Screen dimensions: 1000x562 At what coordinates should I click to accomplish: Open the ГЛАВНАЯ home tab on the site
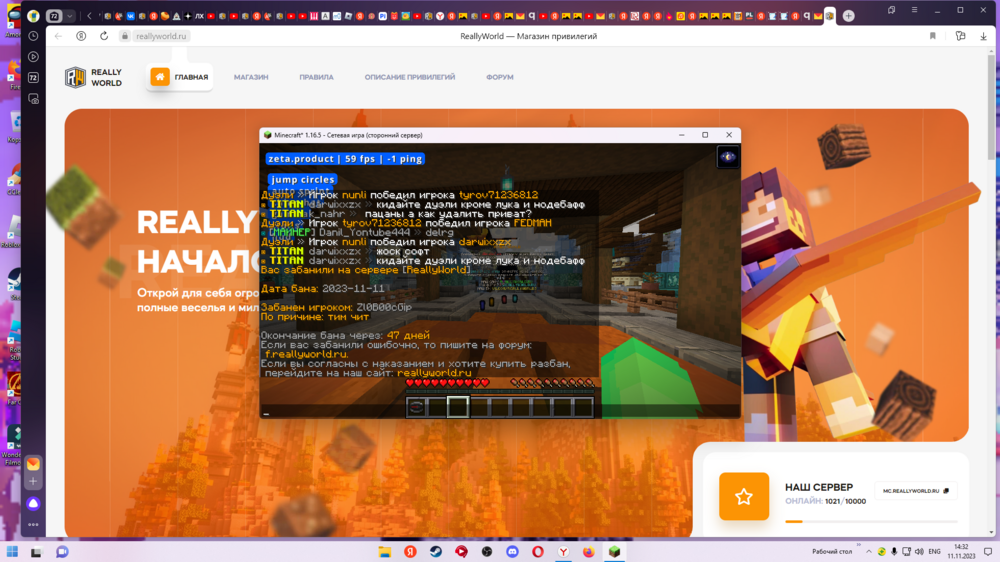179,77
